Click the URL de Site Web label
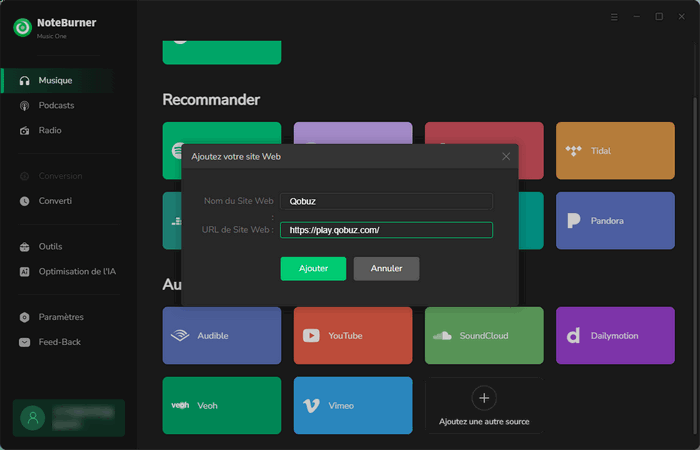Image resolution: width=700 pixels, height=450 pixels. (x=238, y=230)
